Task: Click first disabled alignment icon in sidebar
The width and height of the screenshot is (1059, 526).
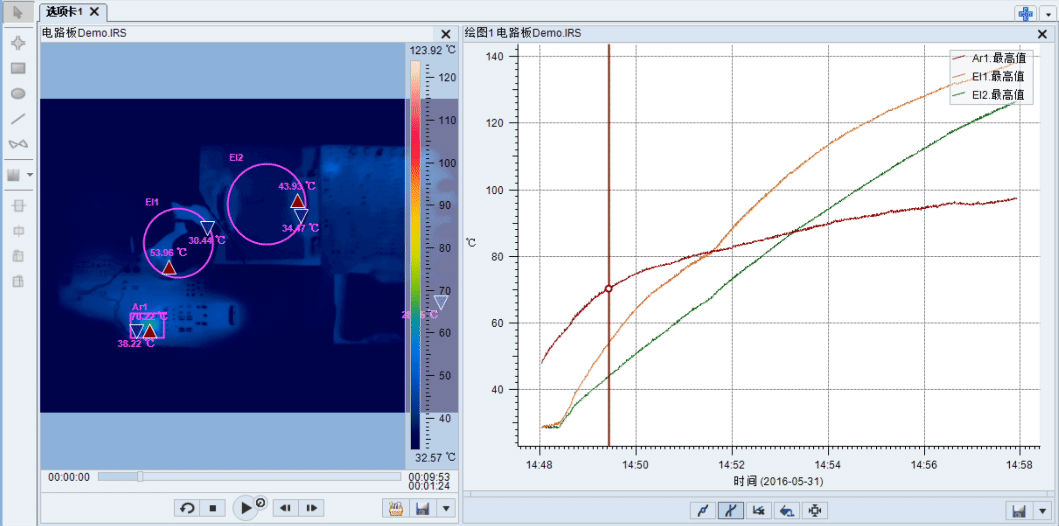Action: click(x=18, y=205)
